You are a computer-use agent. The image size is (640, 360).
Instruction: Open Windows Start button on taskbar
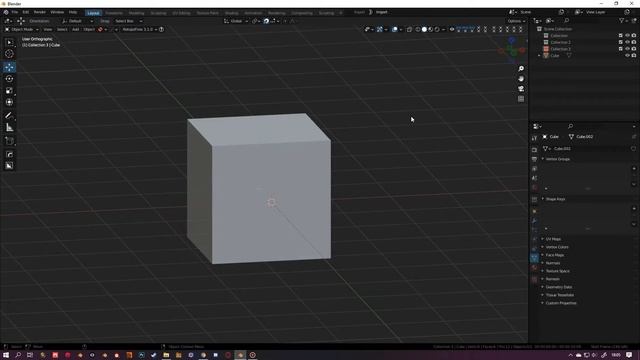(6, 355)
